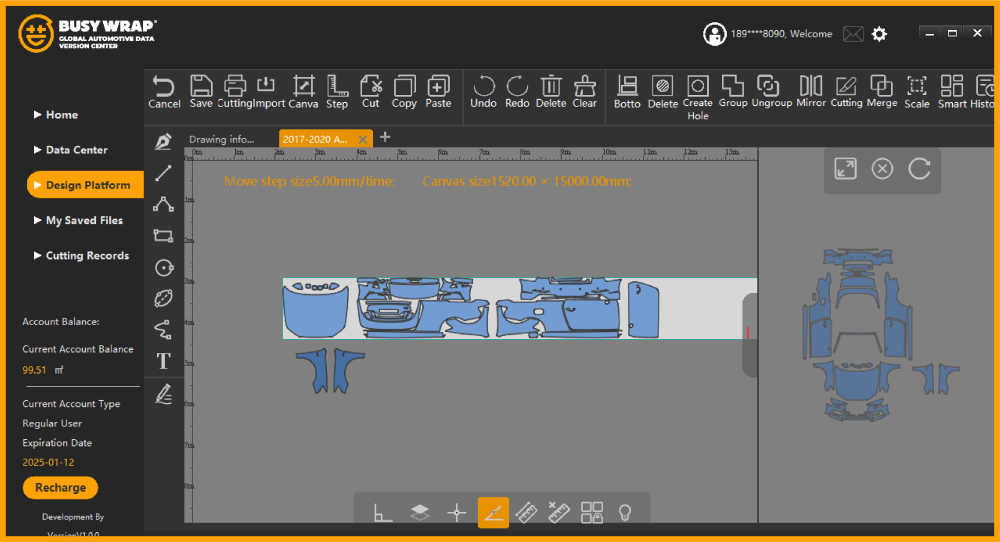Open the Design Platform section
1000x542 pixels.
click(85, 185)
